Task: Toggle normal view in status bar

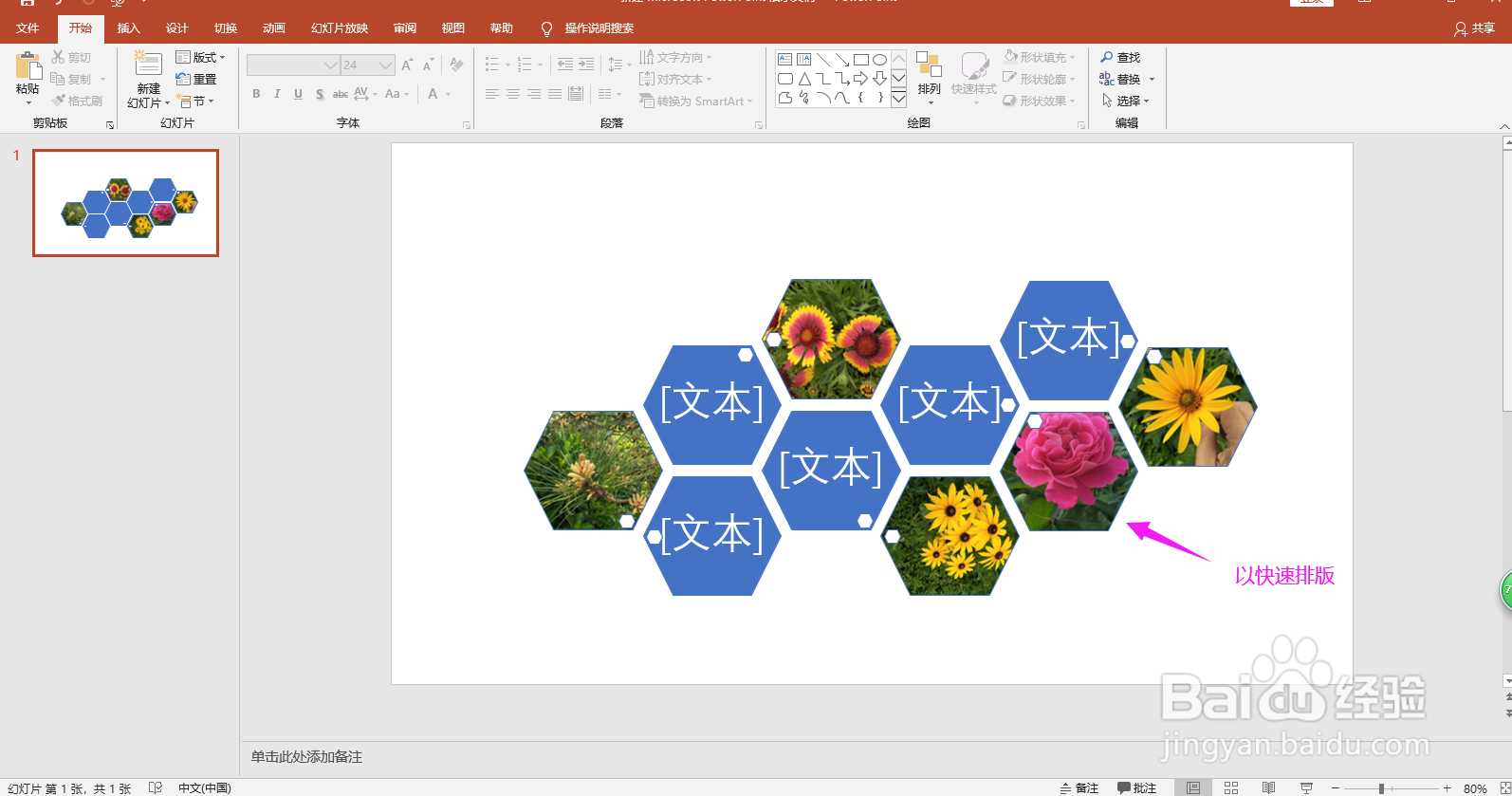Action: pyautogui.click(x=1193, y=787)
